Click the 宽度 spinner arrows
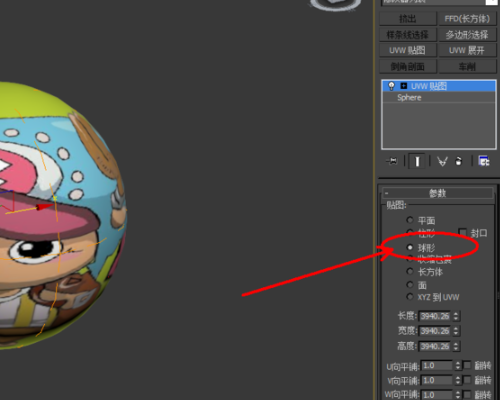Image resolution: width=500 pixels, height=400 pixels. click(x=456, y=331)
